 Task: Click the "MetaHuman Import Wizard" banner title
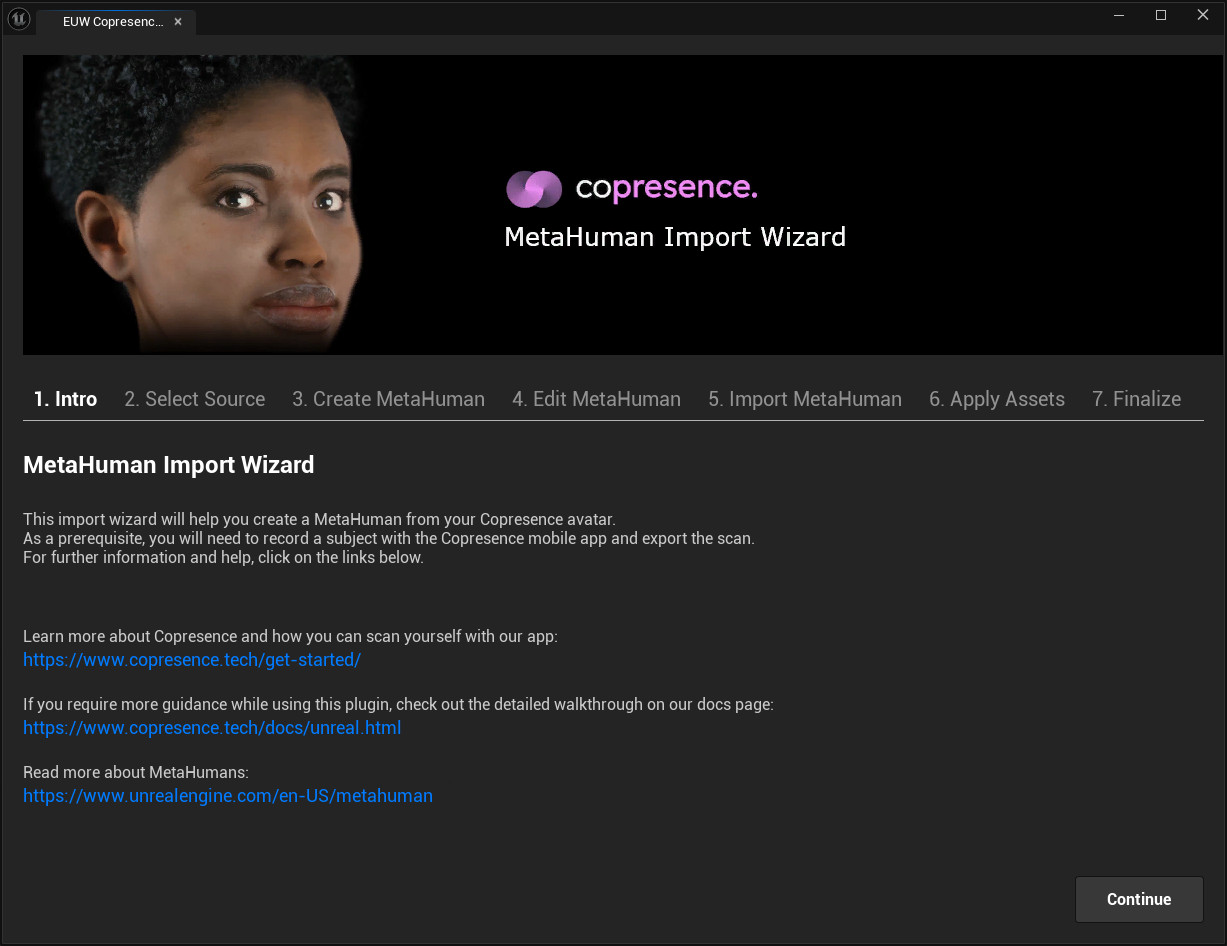pyautogui.click(x=675, y=237)
